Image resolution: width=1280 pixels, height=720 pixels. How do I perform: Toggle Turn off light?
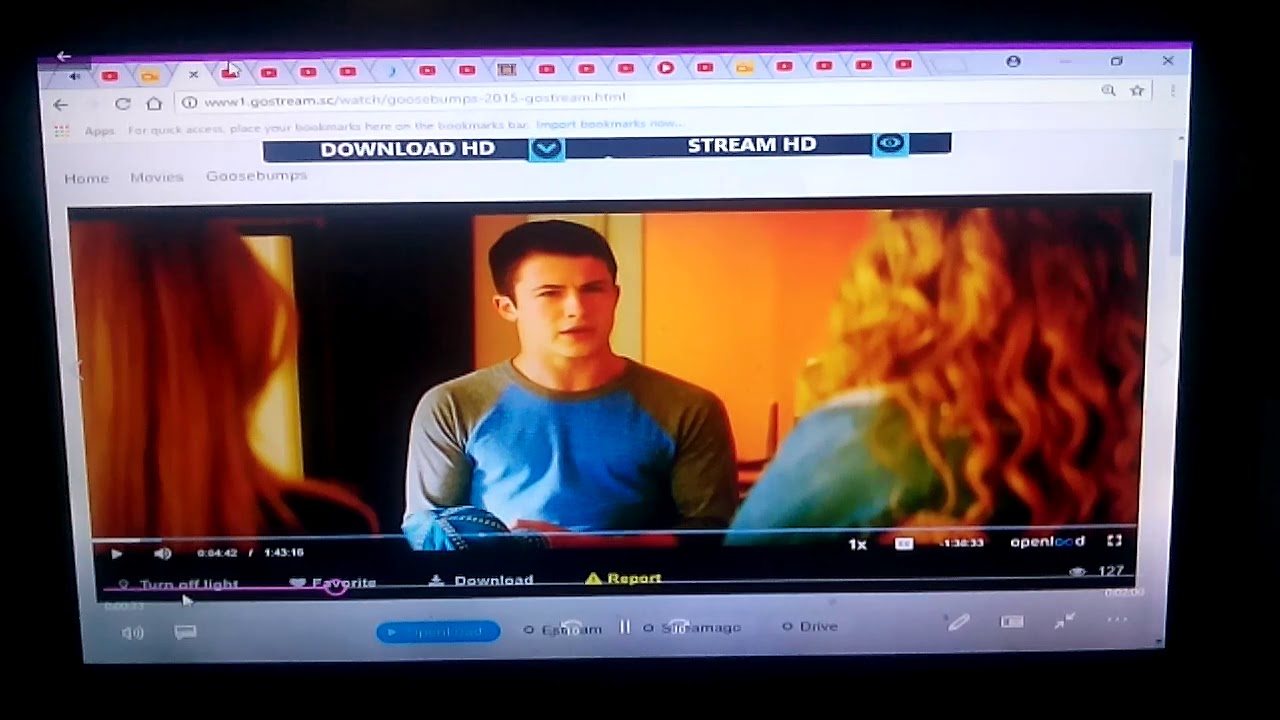pyautogui.click(x=179, y=584)
